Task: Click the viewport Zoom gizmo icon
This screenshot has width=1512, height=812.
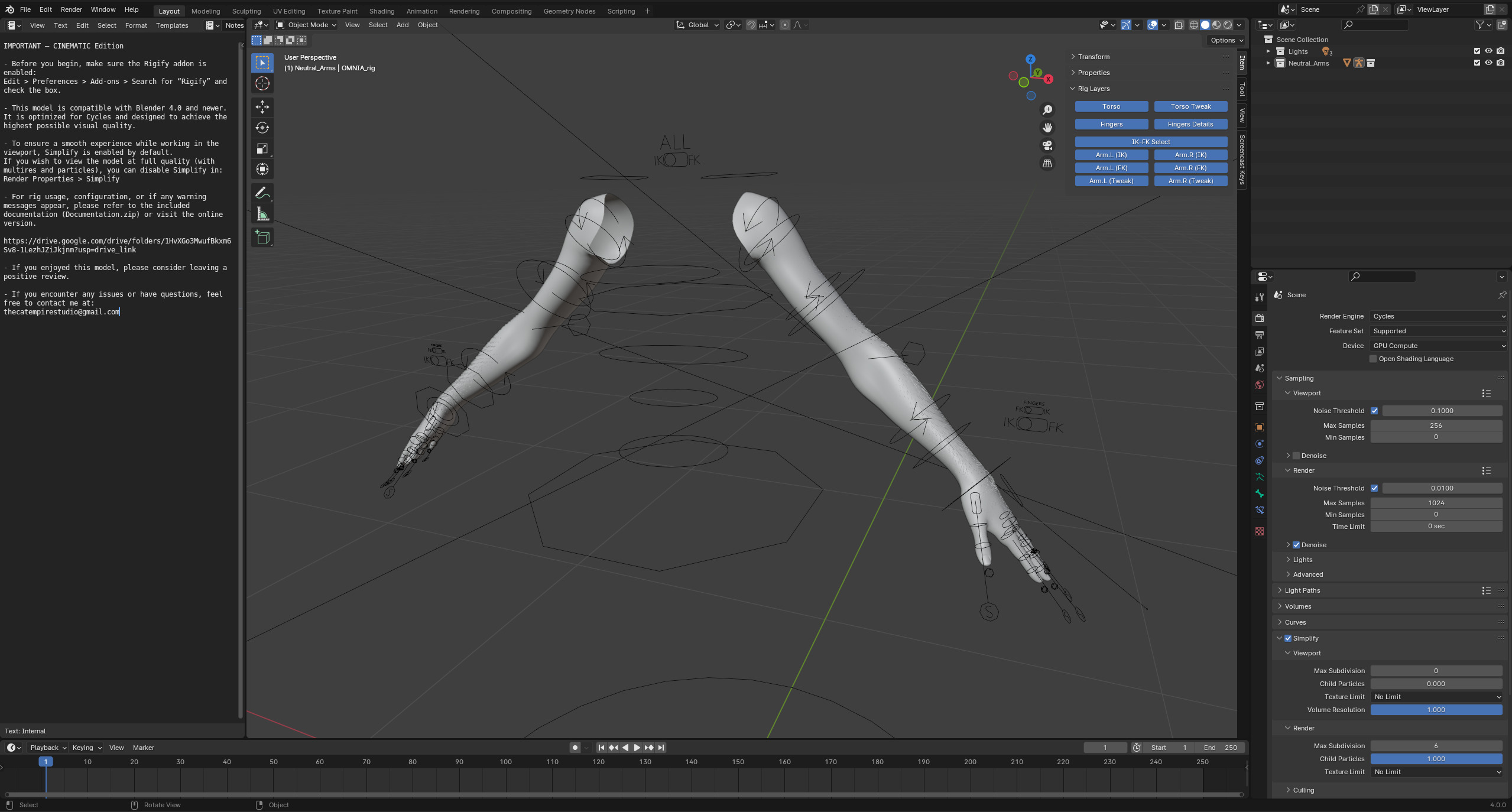Action: [1047, 110]
